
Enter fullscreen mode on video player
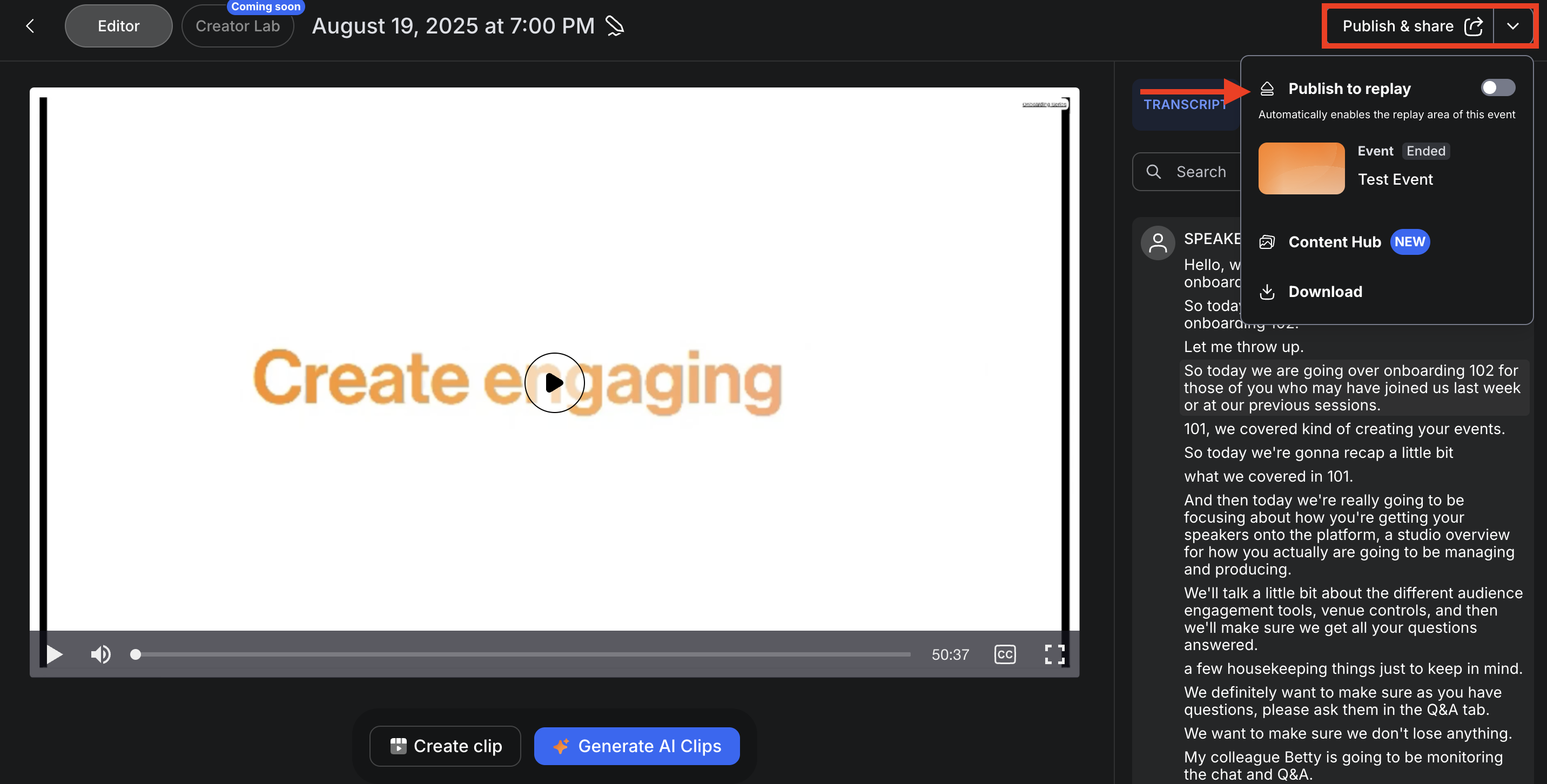click(x=1054, y=654)
